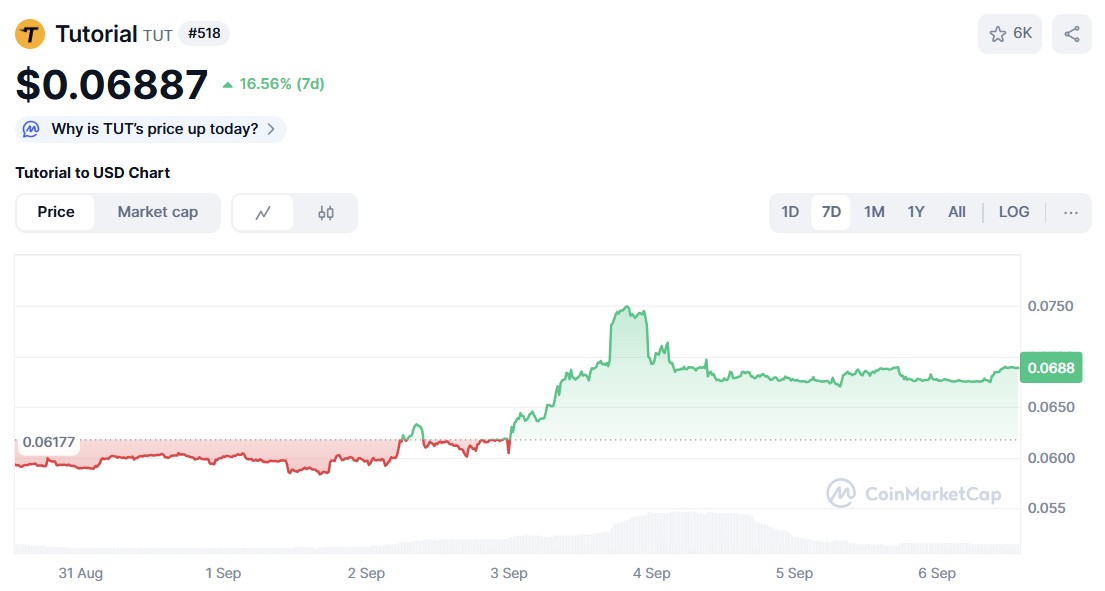Set chart range to 1Y
Screen dimensions: 1105x591
[x=915, y=212]
